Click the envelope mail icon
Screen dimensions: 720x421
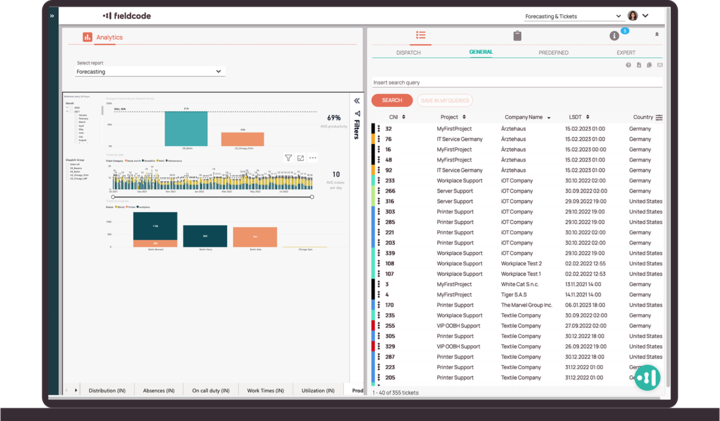coord(660,65)
